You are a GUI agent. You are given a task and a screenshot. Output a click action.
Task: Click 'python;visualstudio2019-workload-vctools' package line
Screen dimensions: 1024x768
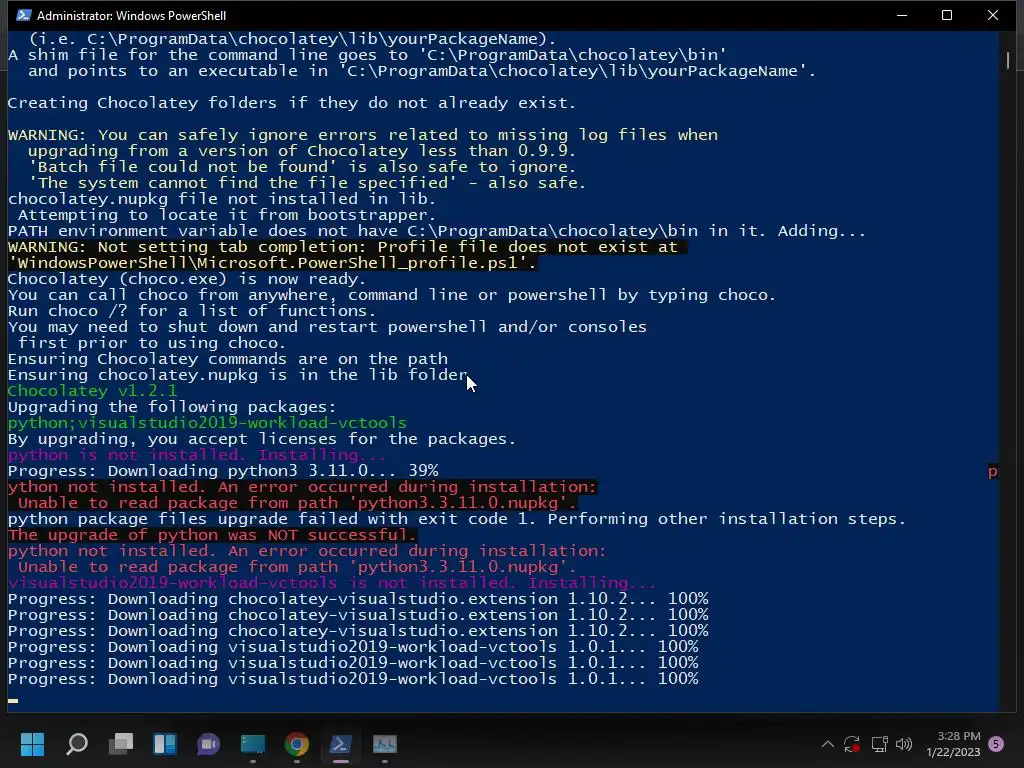click(207, 423)
